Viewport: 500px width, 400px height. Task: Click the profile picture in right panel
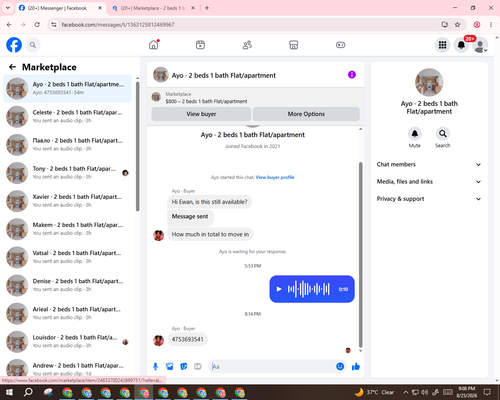[429, 82]
